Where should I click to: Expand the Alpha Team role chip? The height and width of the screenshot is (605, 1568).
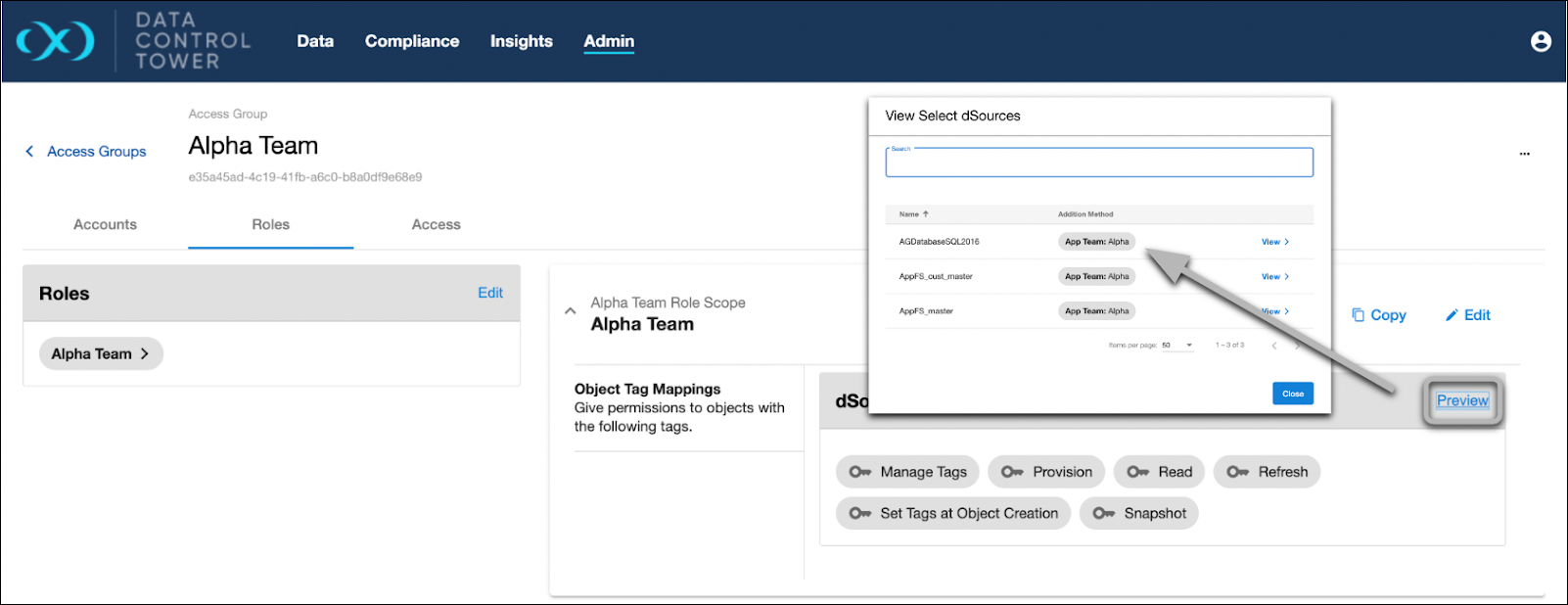101,354
